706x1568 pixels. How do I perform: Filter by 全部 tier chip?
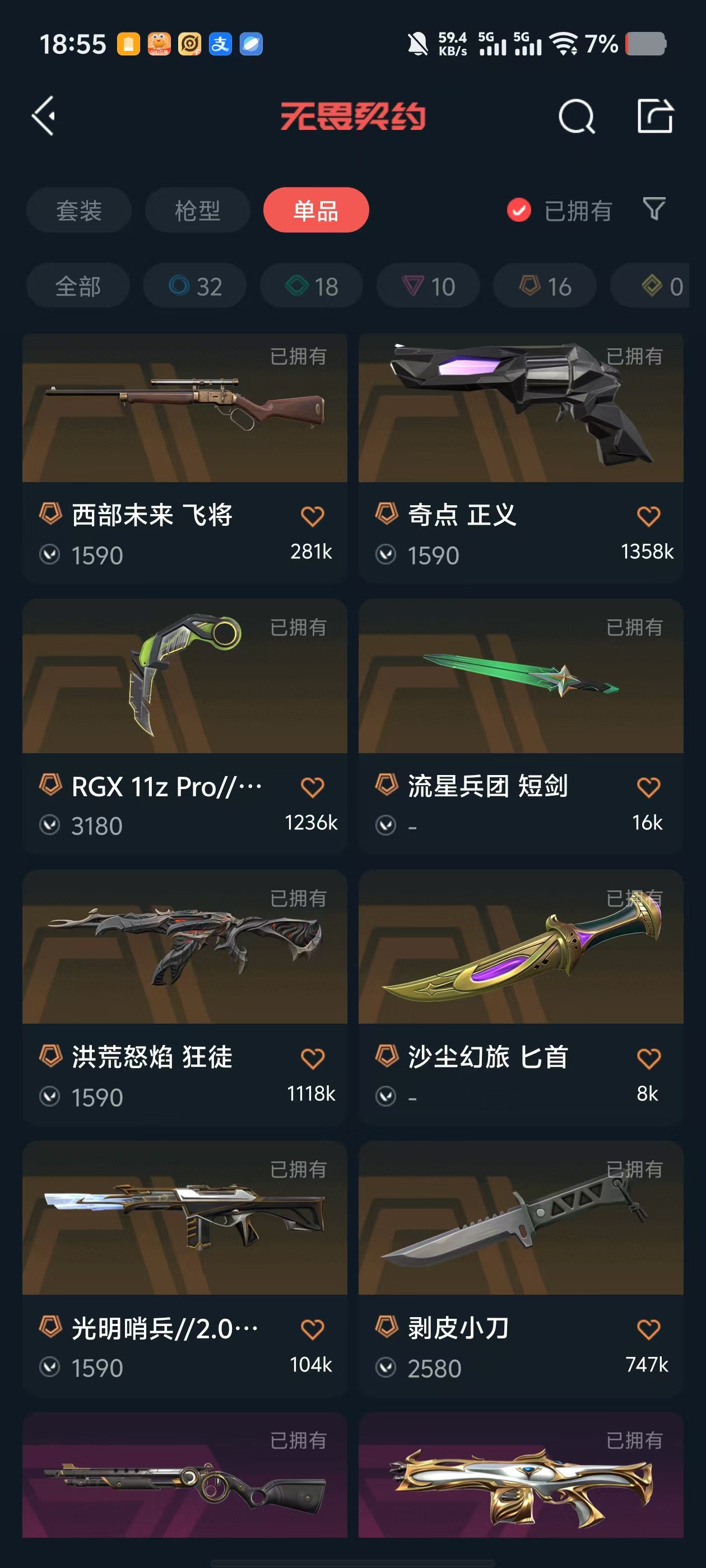[x=78, y=286]
